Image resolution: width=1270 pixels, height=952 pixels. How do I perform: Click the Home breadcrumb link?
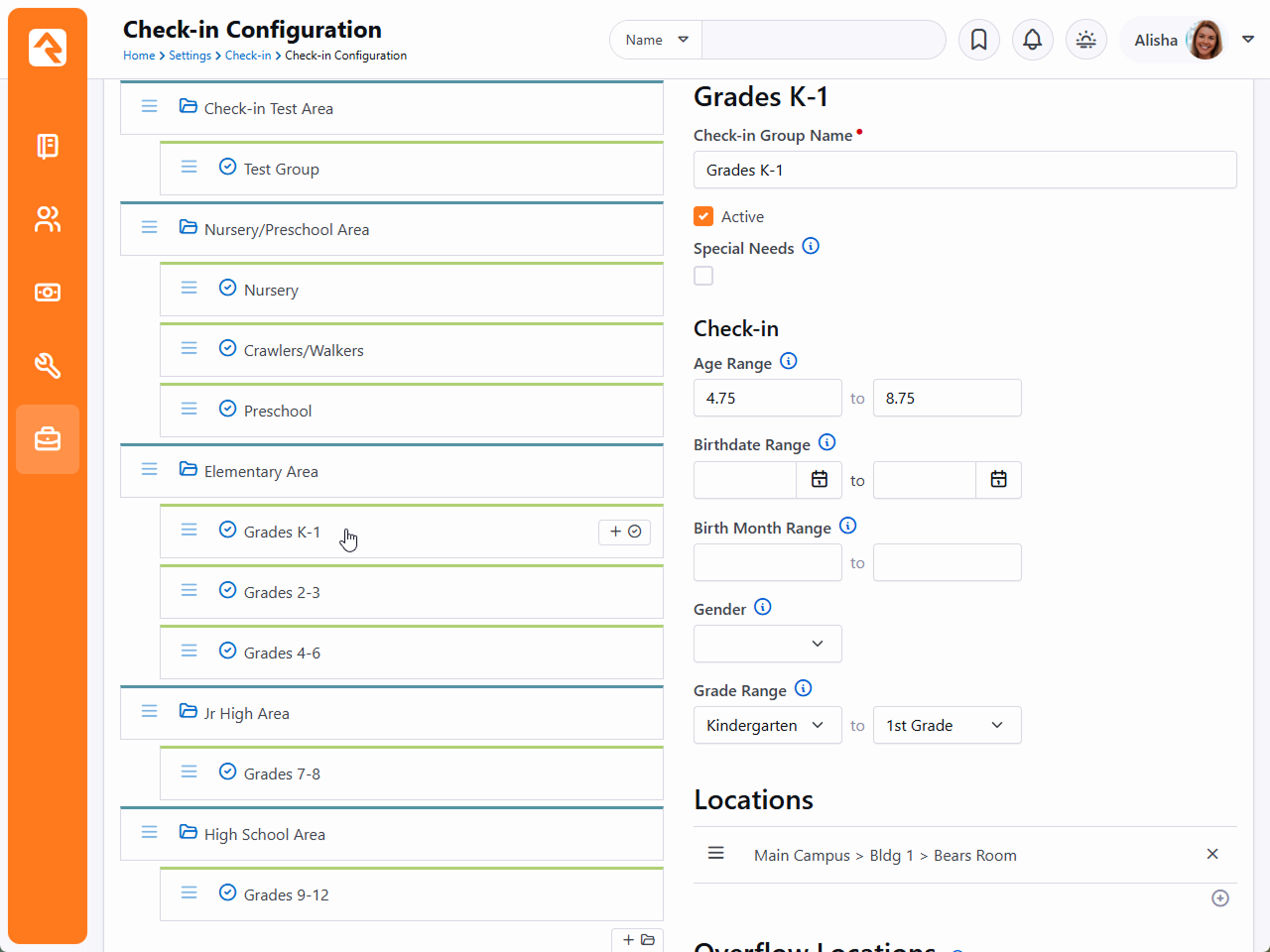139,56
